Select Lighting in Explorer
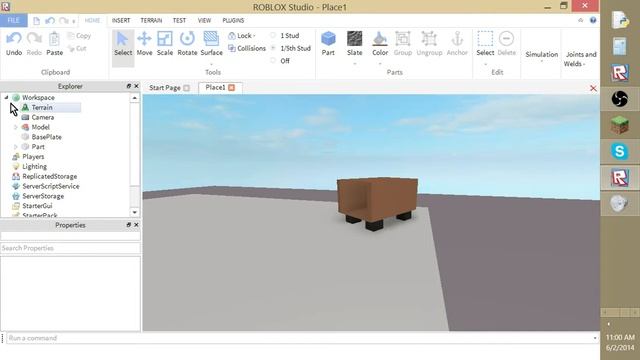 click(34, 167)
